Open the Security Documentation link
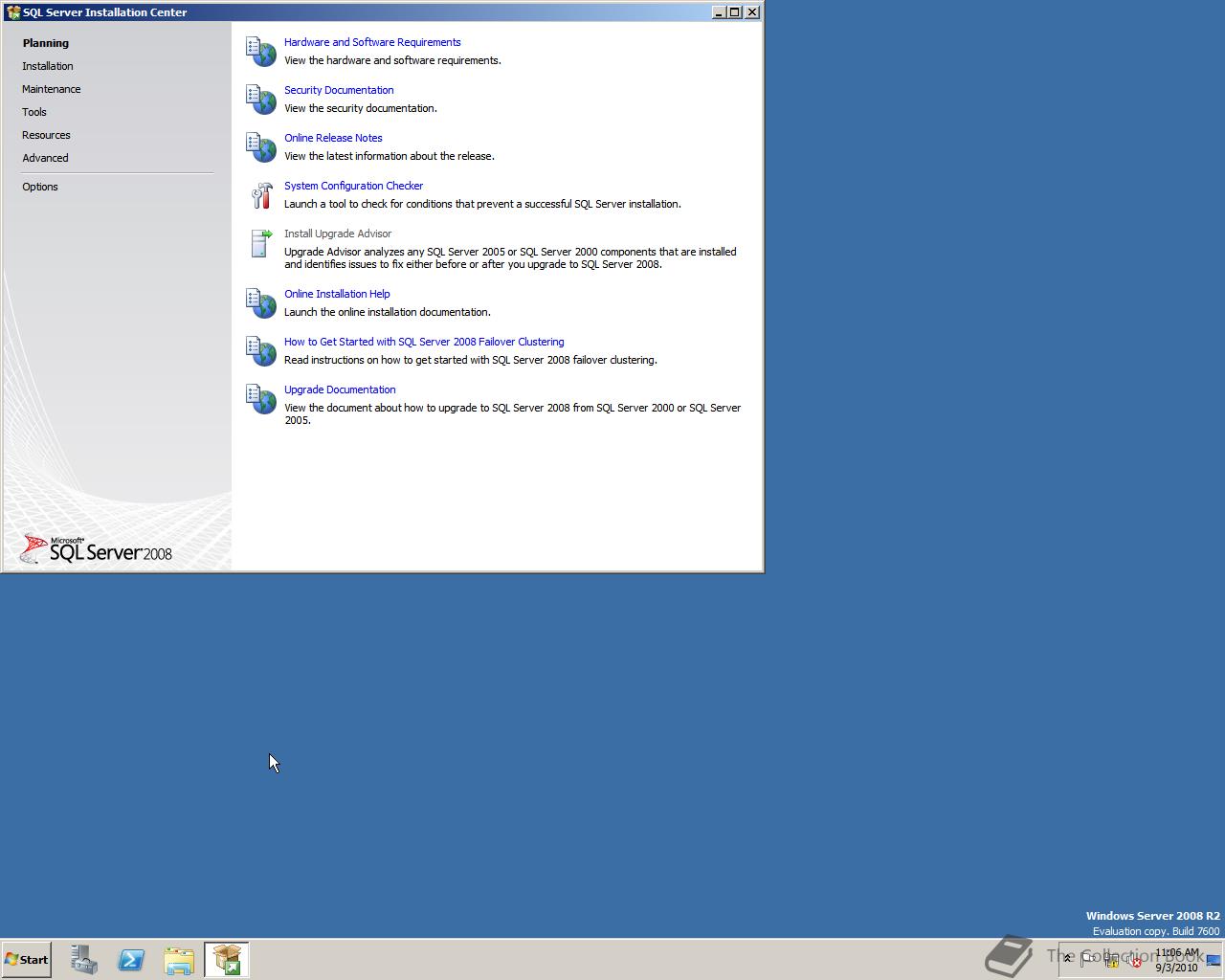 tap(339, 90)
